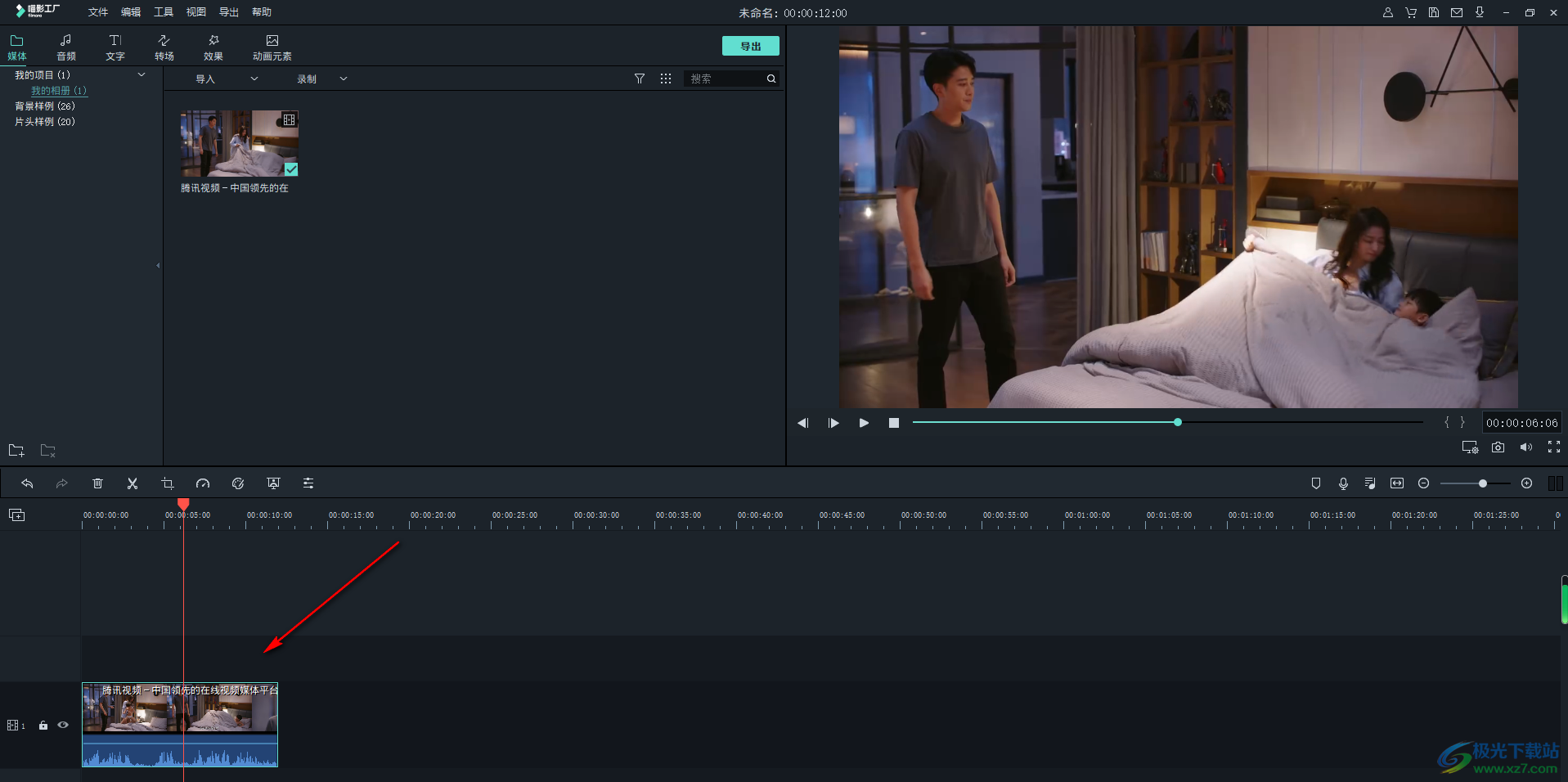Image resolution: width=1568 pixels, height=782 pixels.
Task: Click the green 导出 export button
Action: (x=750, y=46)
